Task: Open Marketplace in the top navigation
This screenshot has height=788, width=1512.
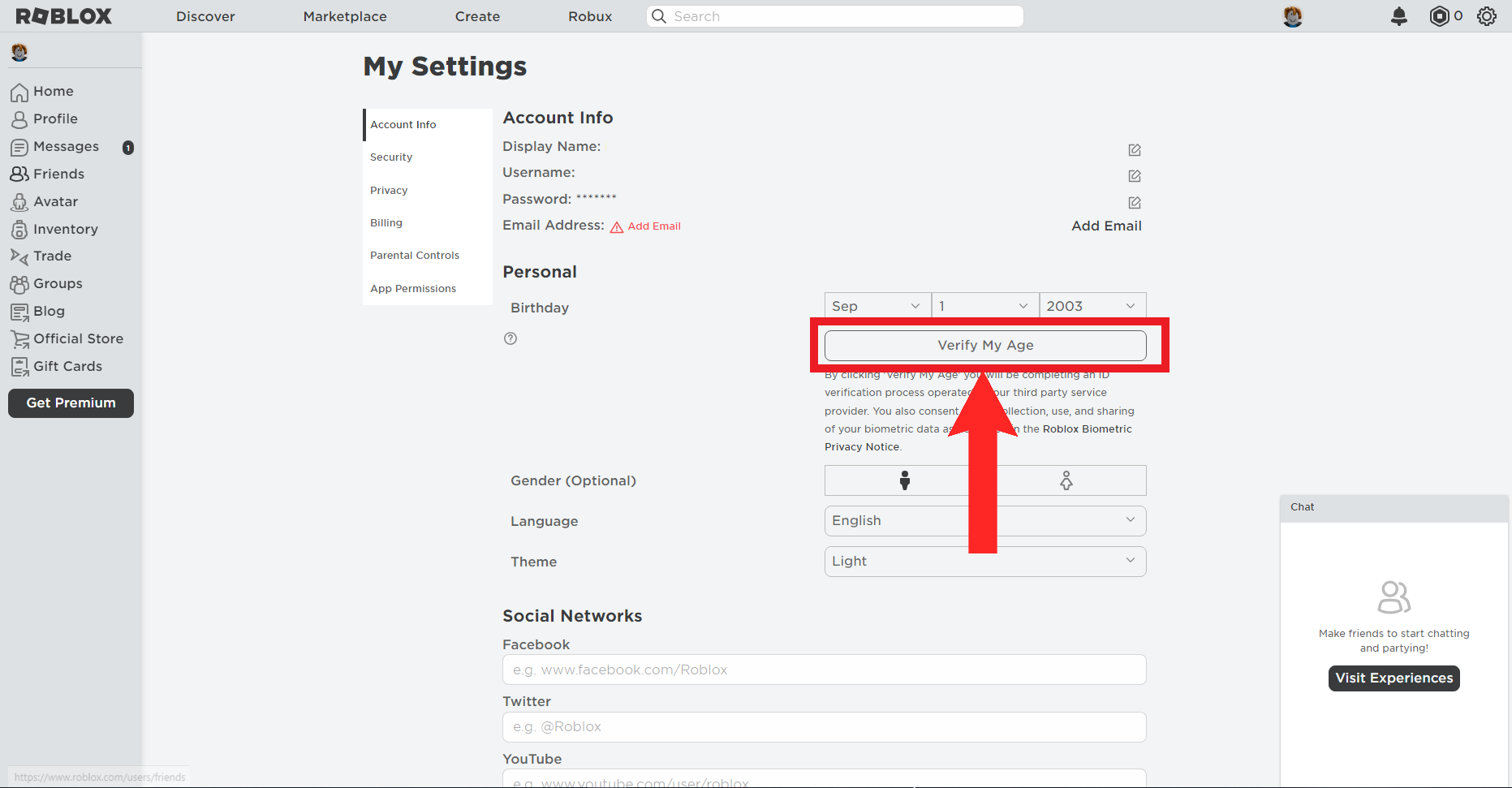Action: [x=345, y=16]
